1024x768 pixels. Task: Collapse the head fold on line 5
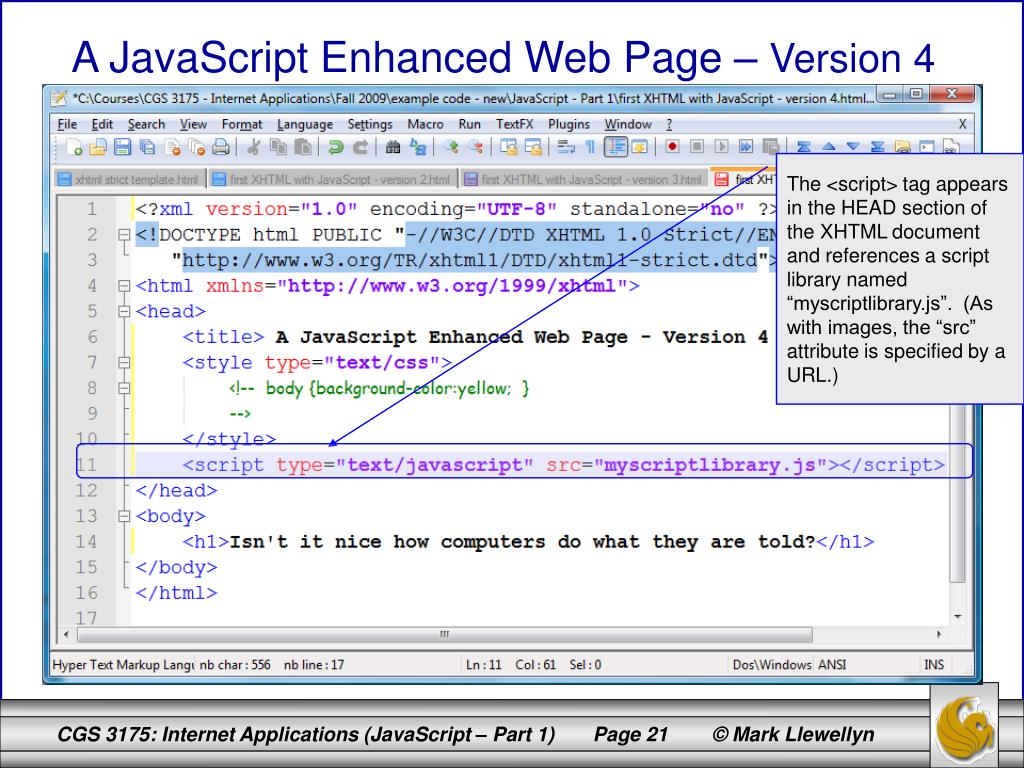[x=124, y=312]
